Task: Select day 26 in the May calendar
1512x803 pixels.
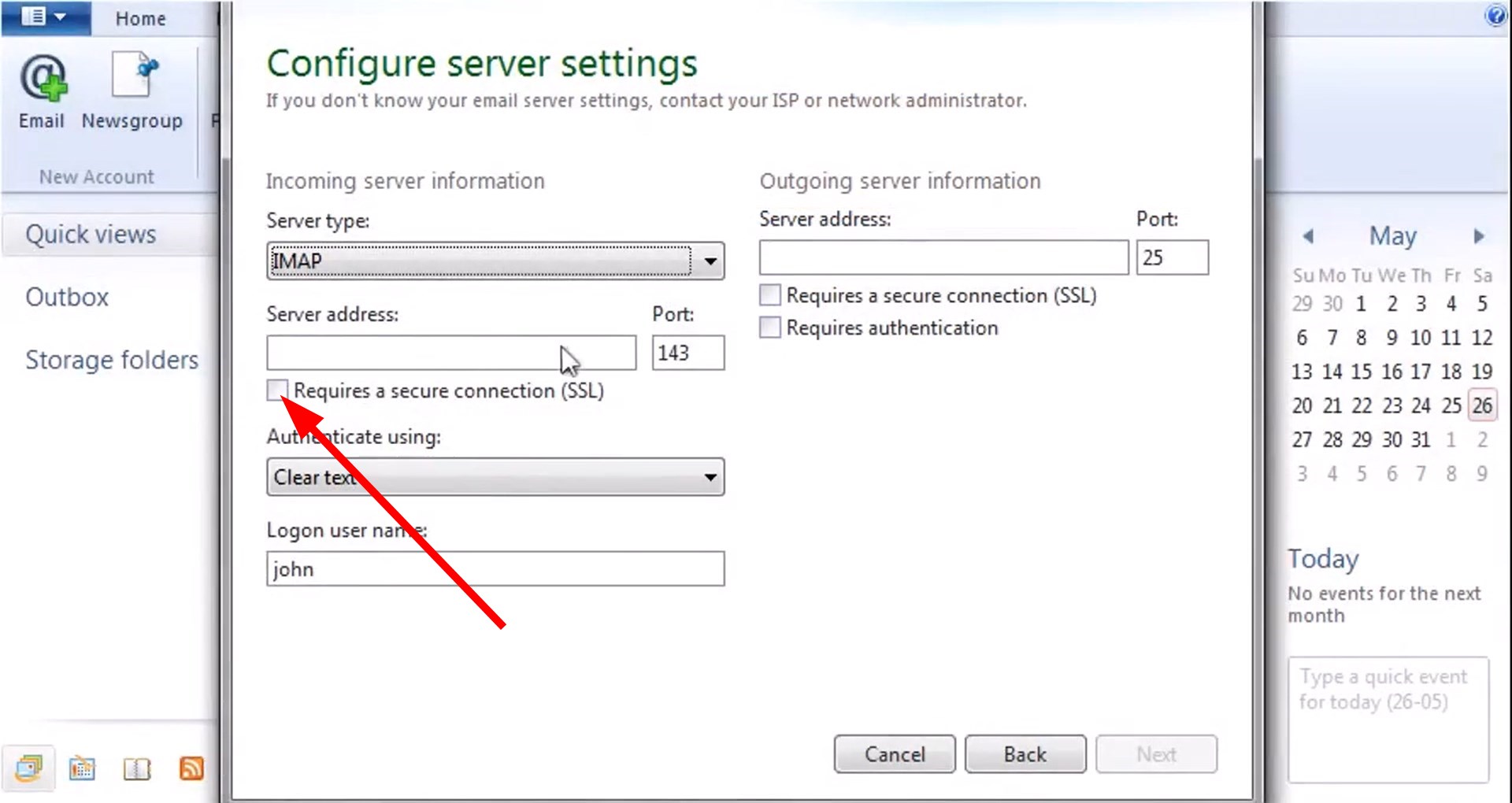Action: click(1482, 405)
